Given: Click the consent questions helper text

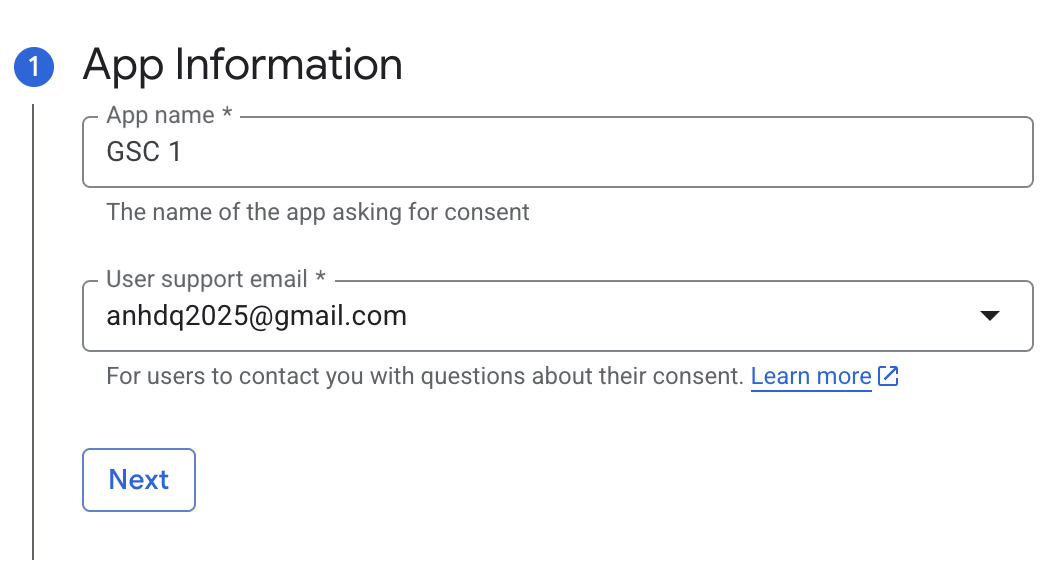Looking at the screenshot, I should 425,376.
